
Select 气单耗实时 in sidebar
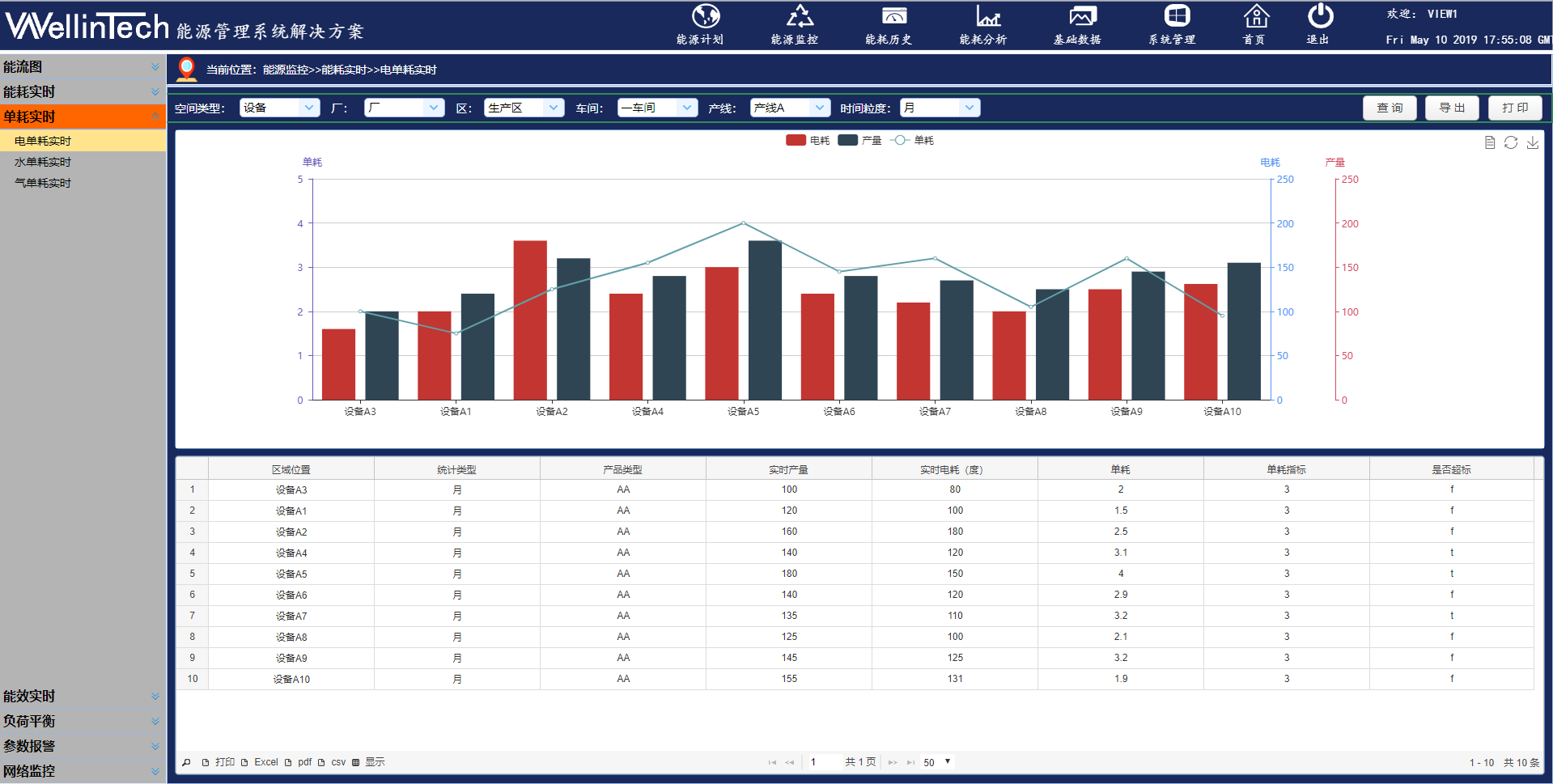pyautogui.click(x=83, y=183)
